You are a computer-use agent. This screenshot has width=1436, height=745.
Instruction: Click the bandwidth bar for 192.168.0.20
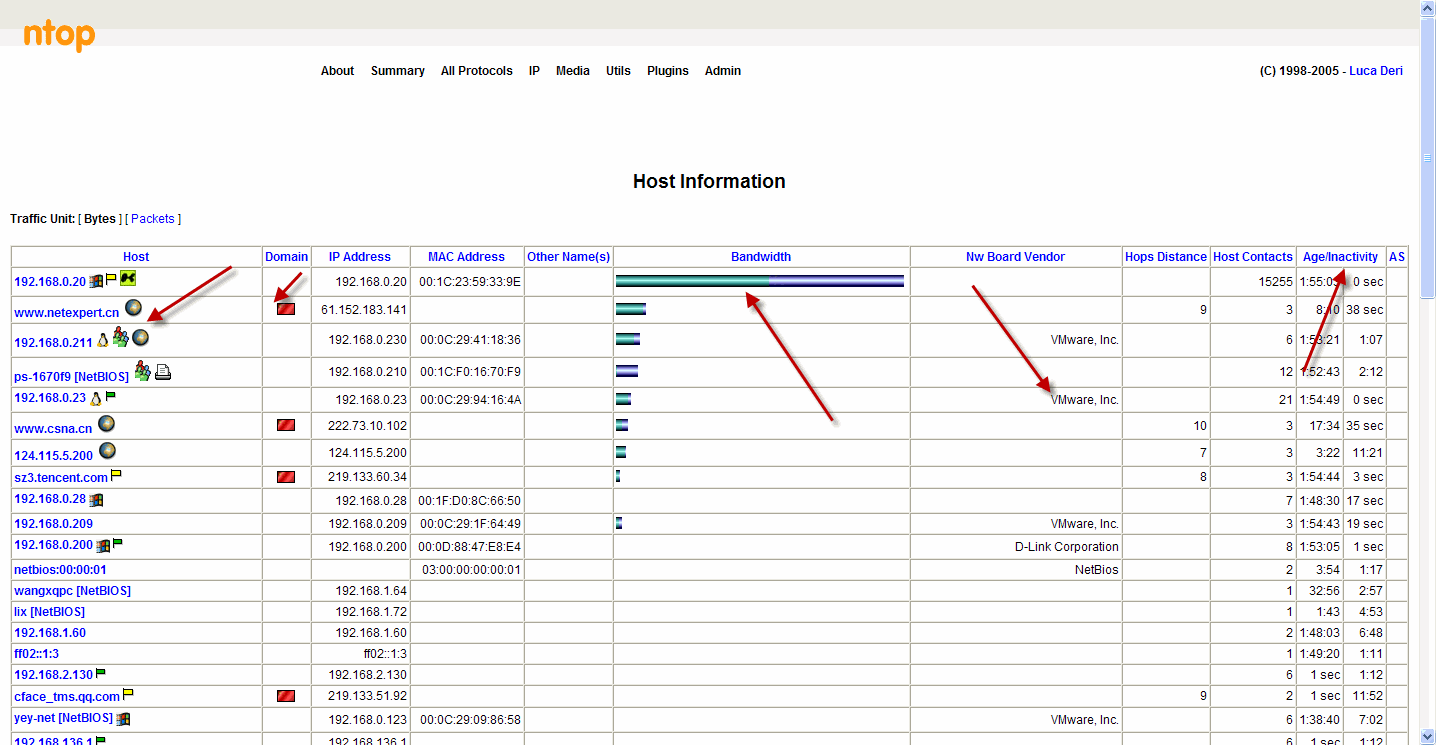pos(759,282)
